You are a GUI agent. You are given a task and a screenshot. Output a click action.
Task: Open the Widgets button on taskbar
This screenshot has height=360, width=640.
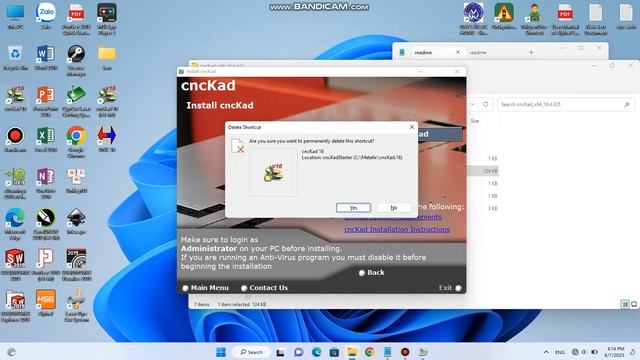(x=11, y=352)
